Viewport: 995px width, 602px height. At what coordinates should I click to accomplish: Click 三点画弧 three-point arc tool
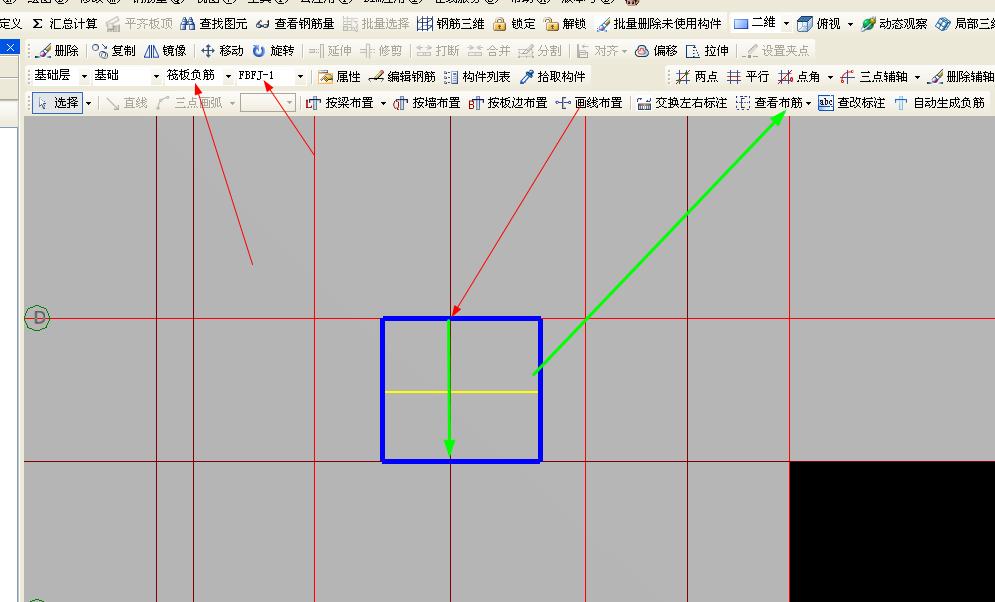tap(190, 103)
